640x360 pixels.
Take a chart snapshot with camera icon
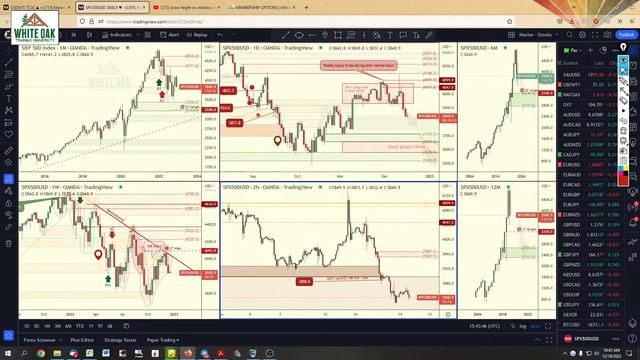point(607,35)
